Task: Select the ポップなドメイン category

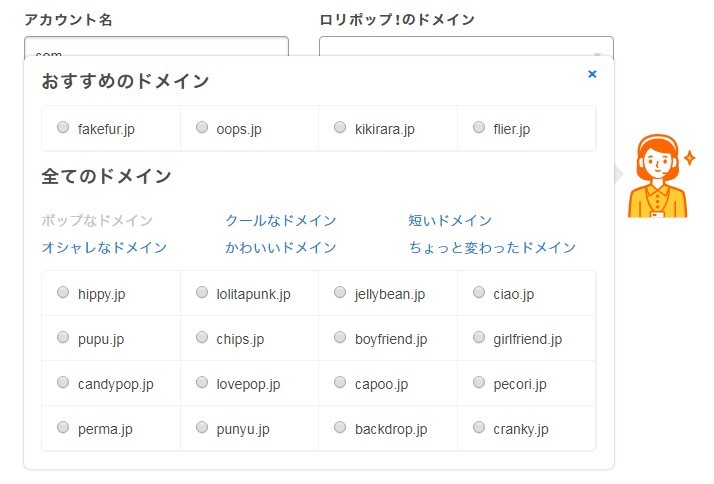Action: (97, 221)
